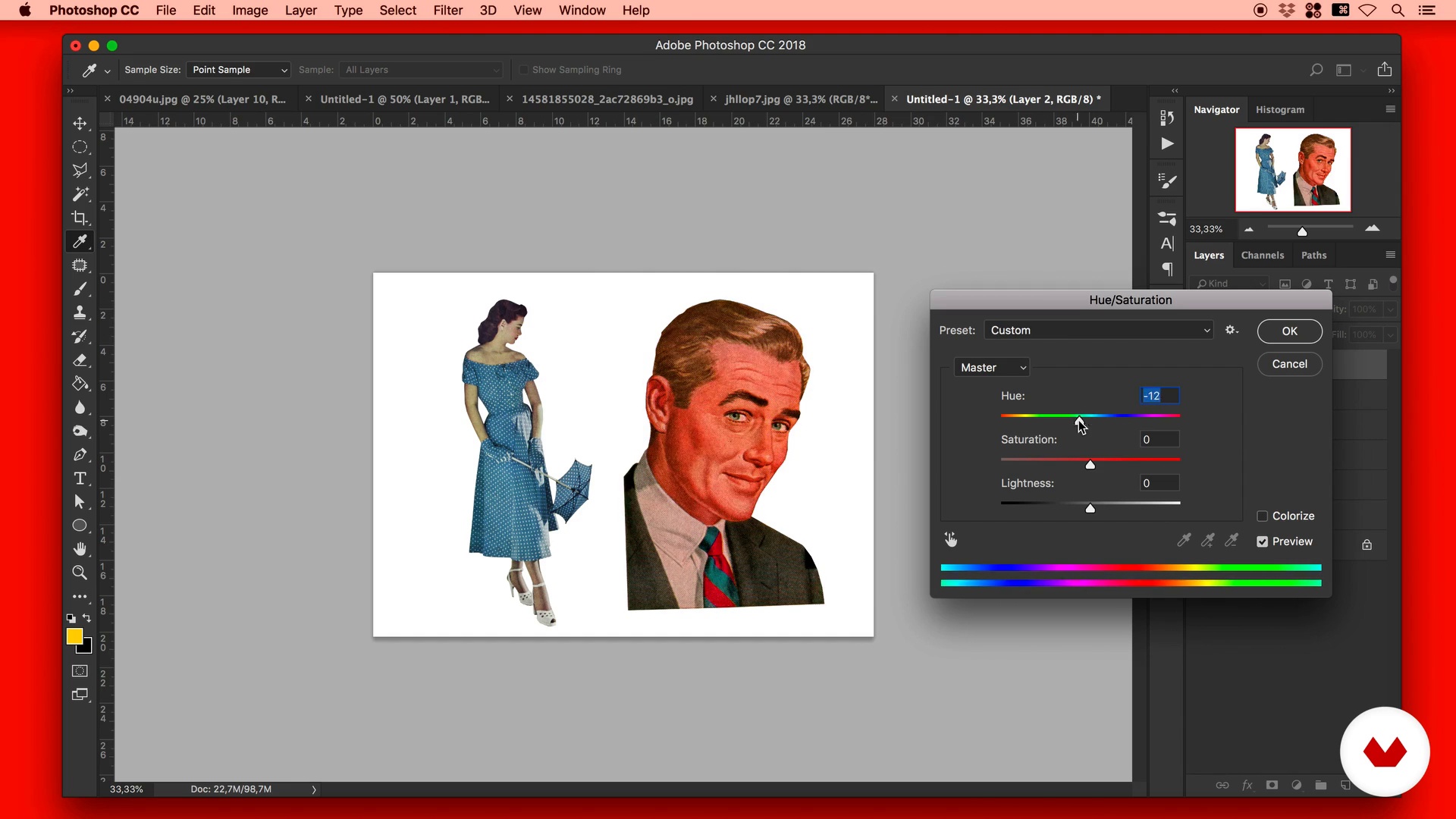Viewport: 1456px width, 819px height.
Task: Open the Paragraph panel icon
Action: (1167, 268)
